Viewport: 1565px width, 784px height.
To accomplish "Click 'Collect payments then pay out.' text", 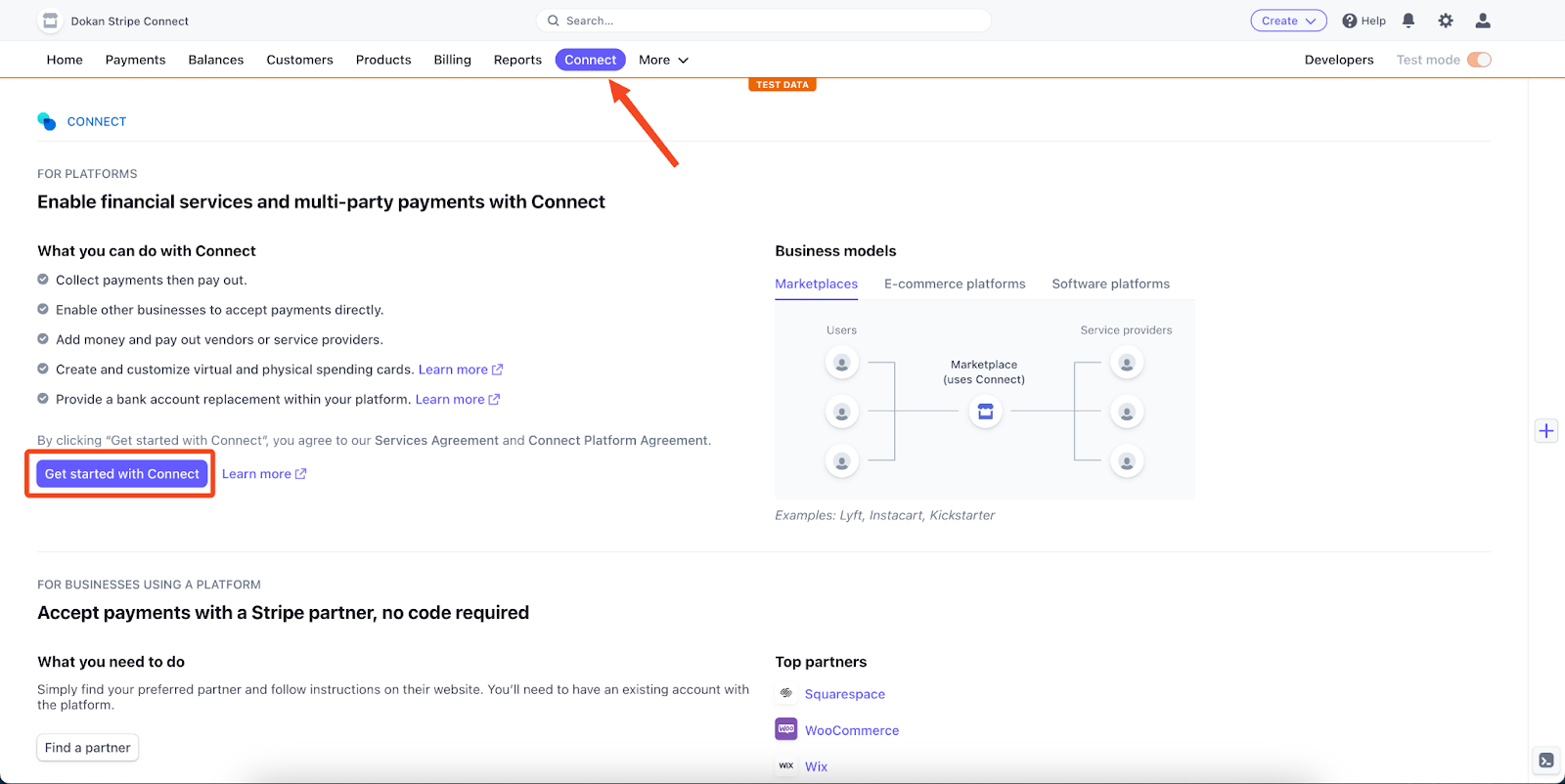I will [x=152, y=281].
